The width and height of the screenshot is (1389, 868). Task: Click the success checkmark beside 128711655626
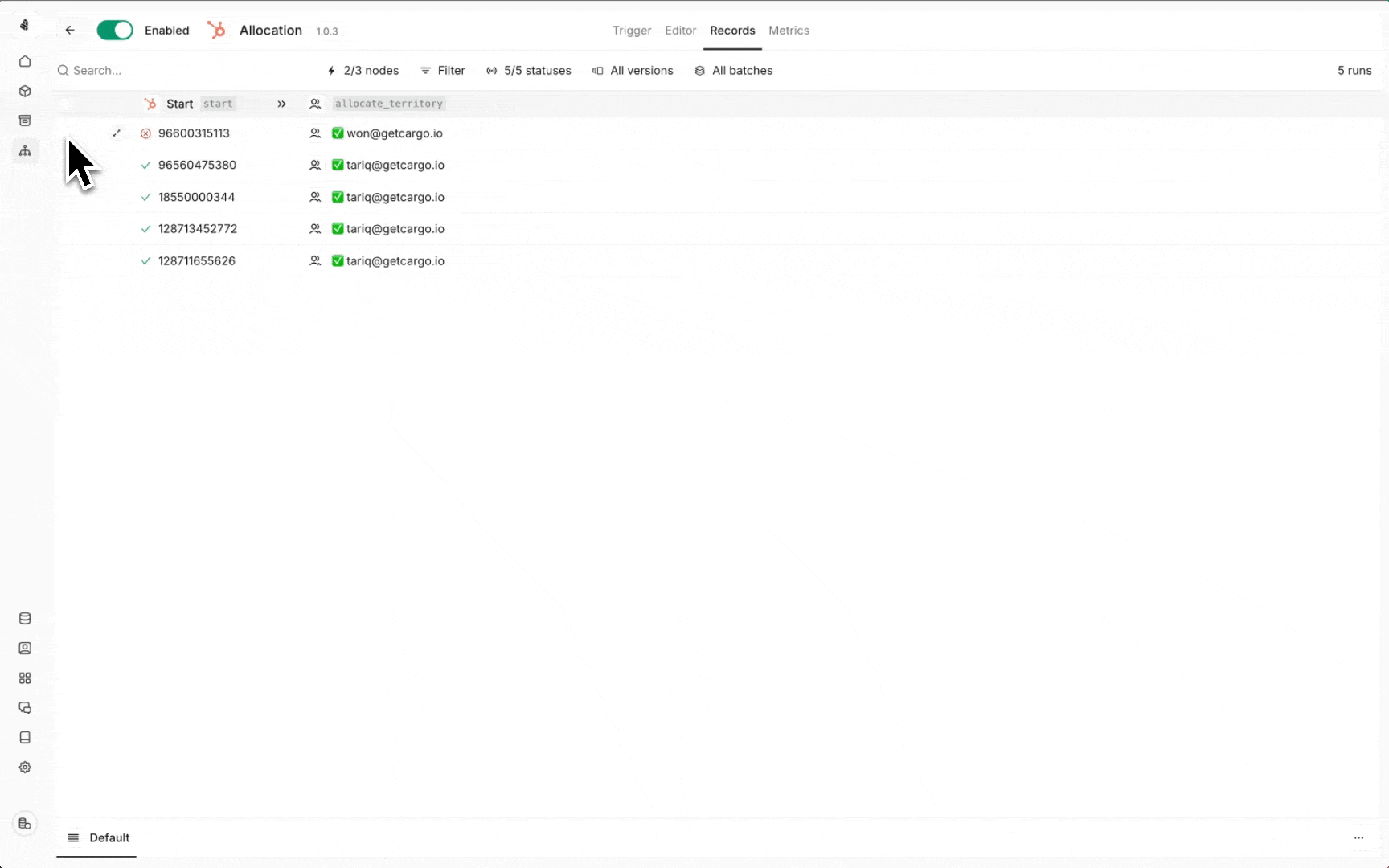145,261
